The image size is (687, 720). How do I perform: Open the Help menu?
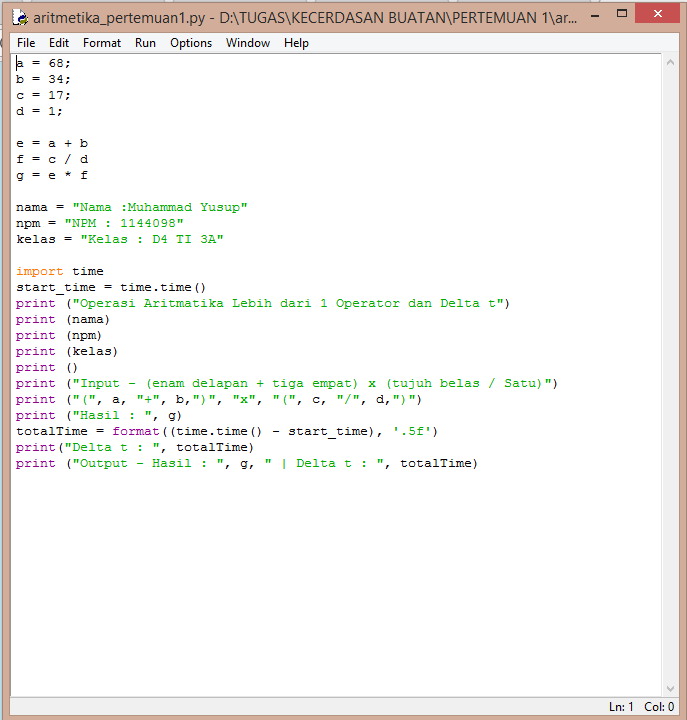[296, 43]
